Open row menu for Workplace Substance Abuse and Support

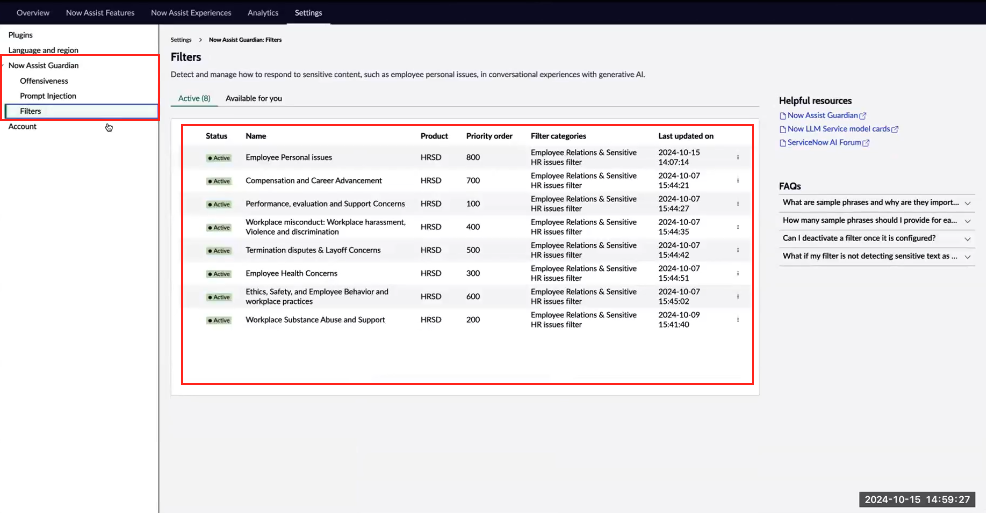[x=738, y=319]
